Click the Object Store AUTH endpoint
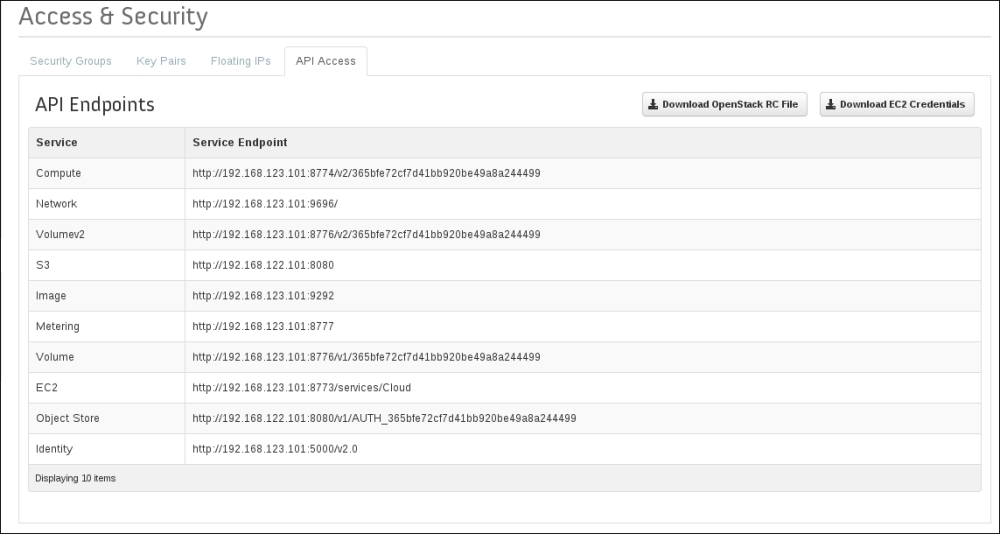Image resolution: width=1000 pixels, height=534 pixels. tap(385, 418)
